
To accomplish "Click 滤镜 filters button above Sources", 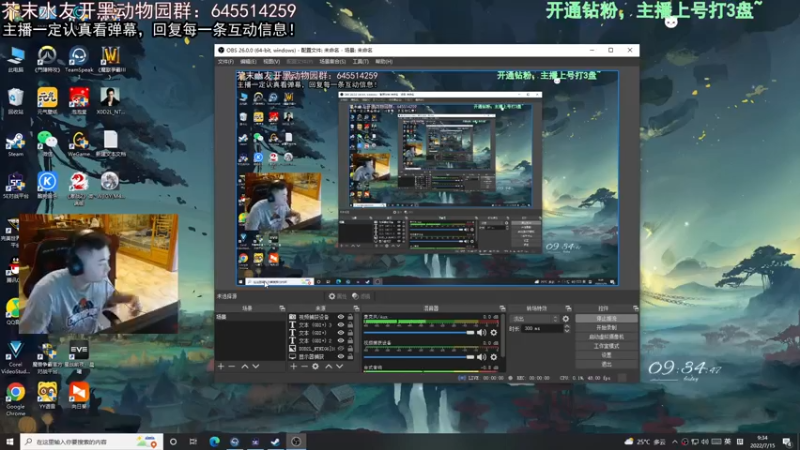I will pyautogui.click(x=362, y=296).
